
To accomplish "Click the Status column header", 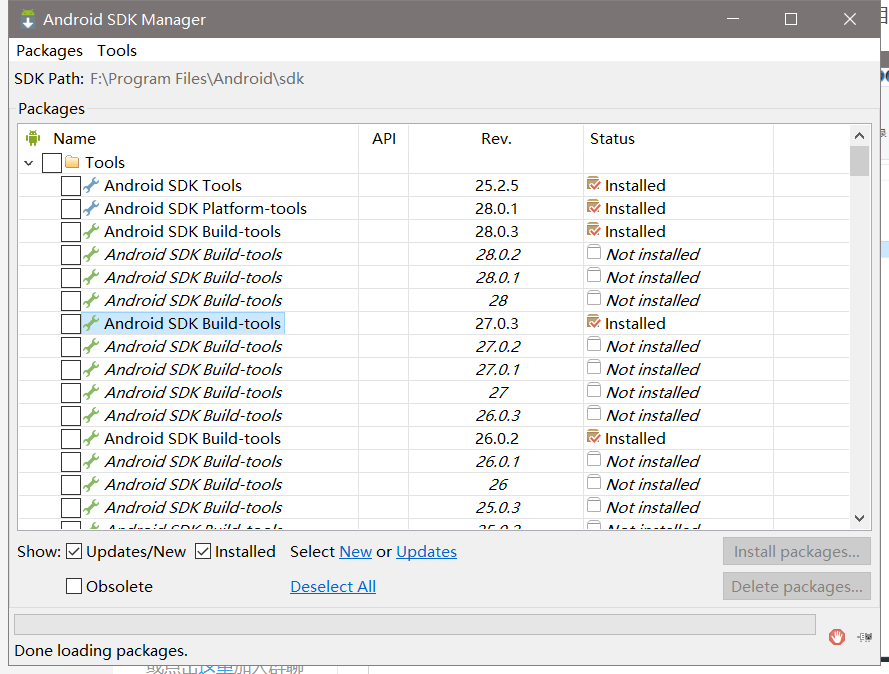I will (612, 139).
